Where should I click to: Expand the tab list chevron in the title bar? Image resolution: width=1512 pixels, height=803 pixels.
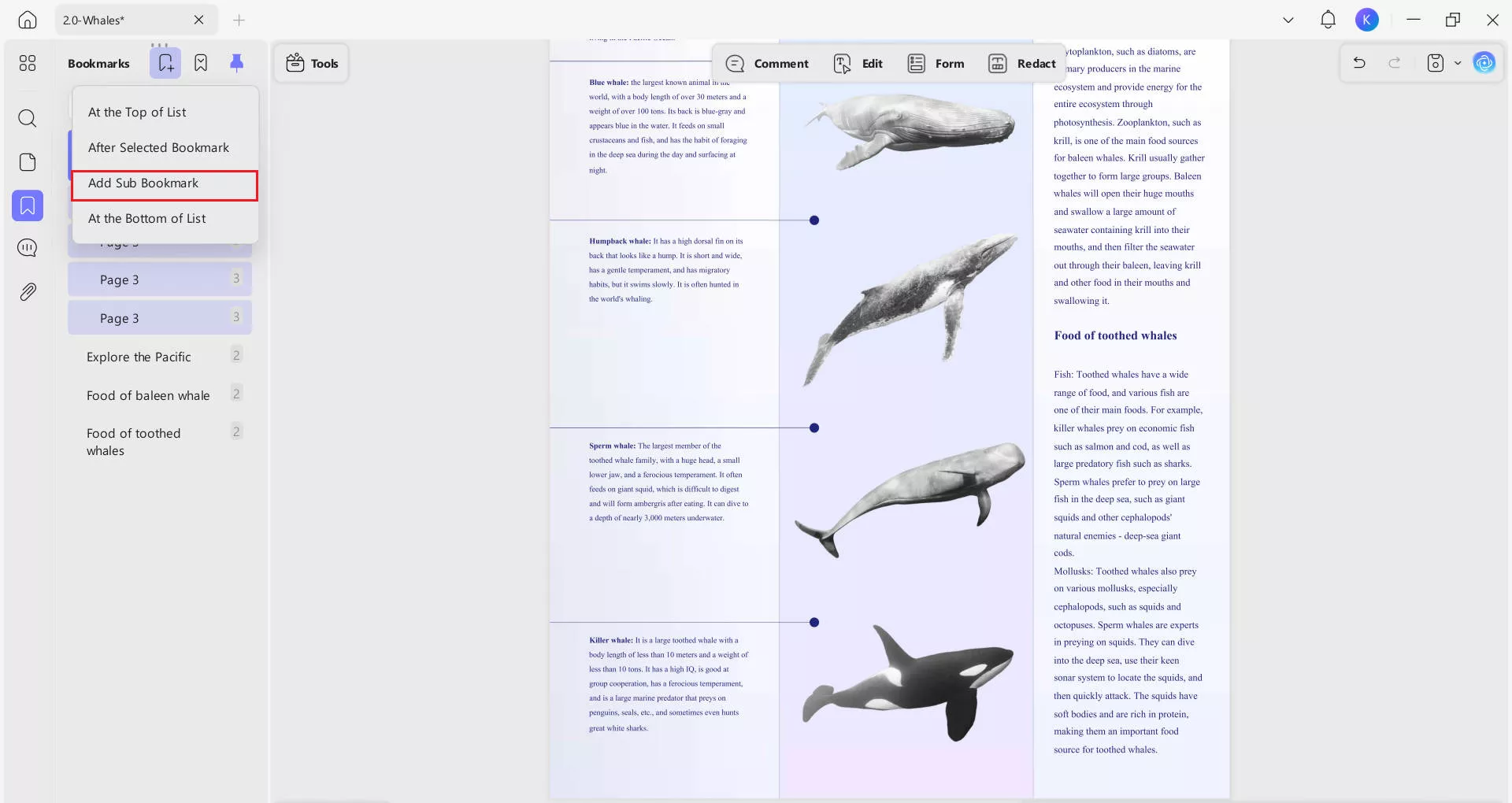pyautogui.click(x=1288, y=20)
